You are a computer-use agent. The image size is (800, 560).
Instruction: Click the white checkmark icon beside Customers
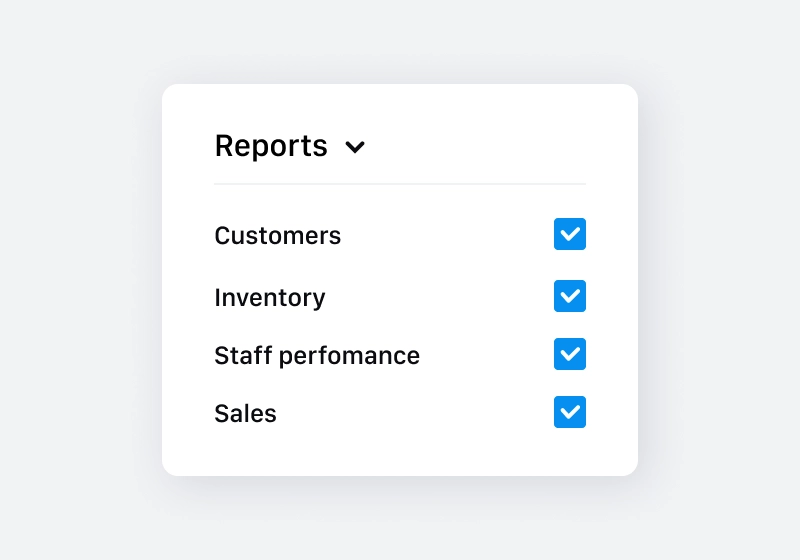tap(570, 234)
